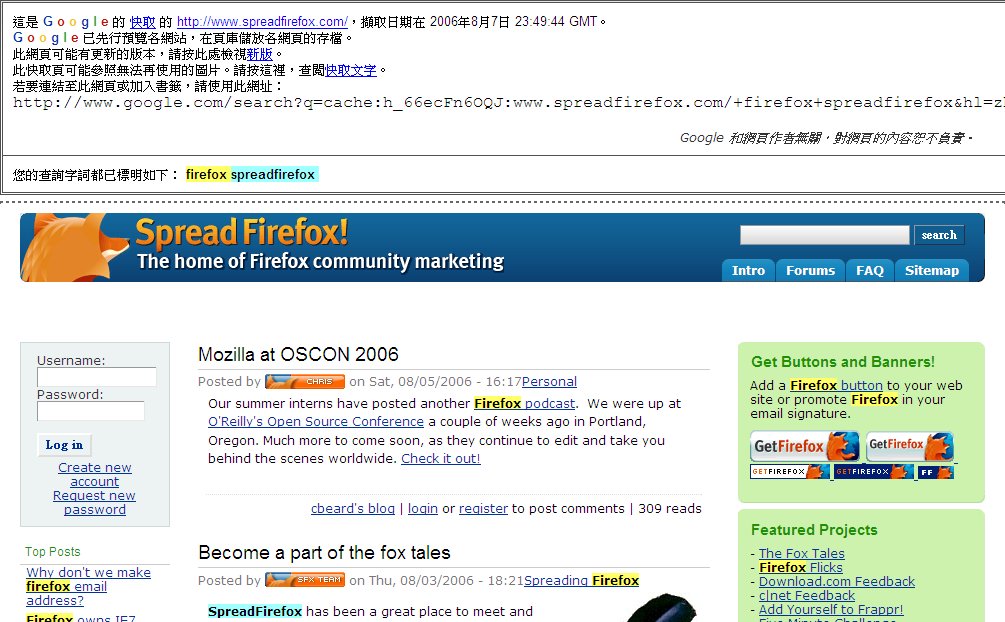1005x622 pixels.
Task: Open The Fox Tales project link
Action: coord(802,553)
